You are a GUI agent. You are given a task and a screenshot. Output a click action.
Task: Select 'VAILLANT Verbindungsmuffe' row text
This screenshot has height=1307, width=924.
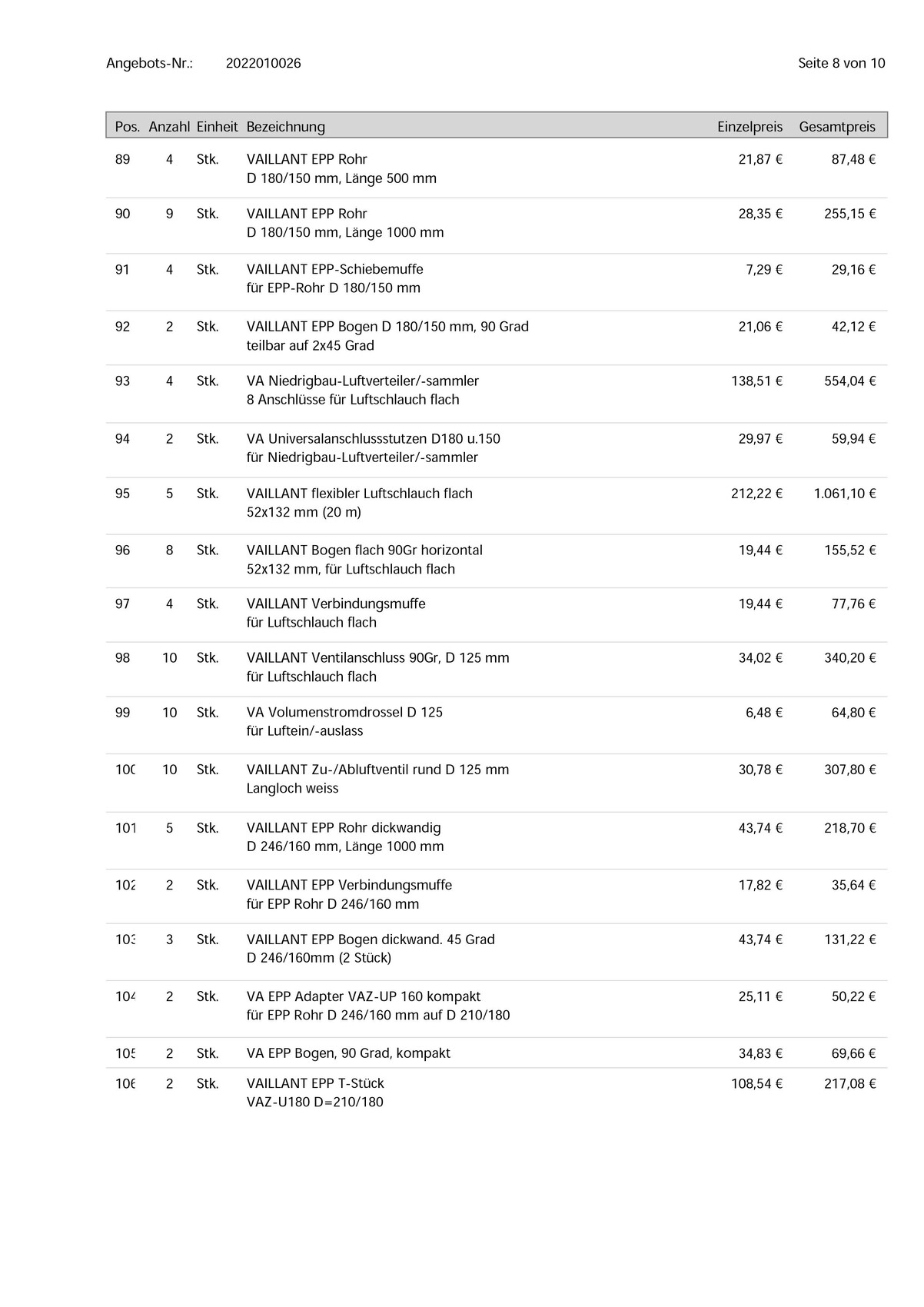pos(336,604)
